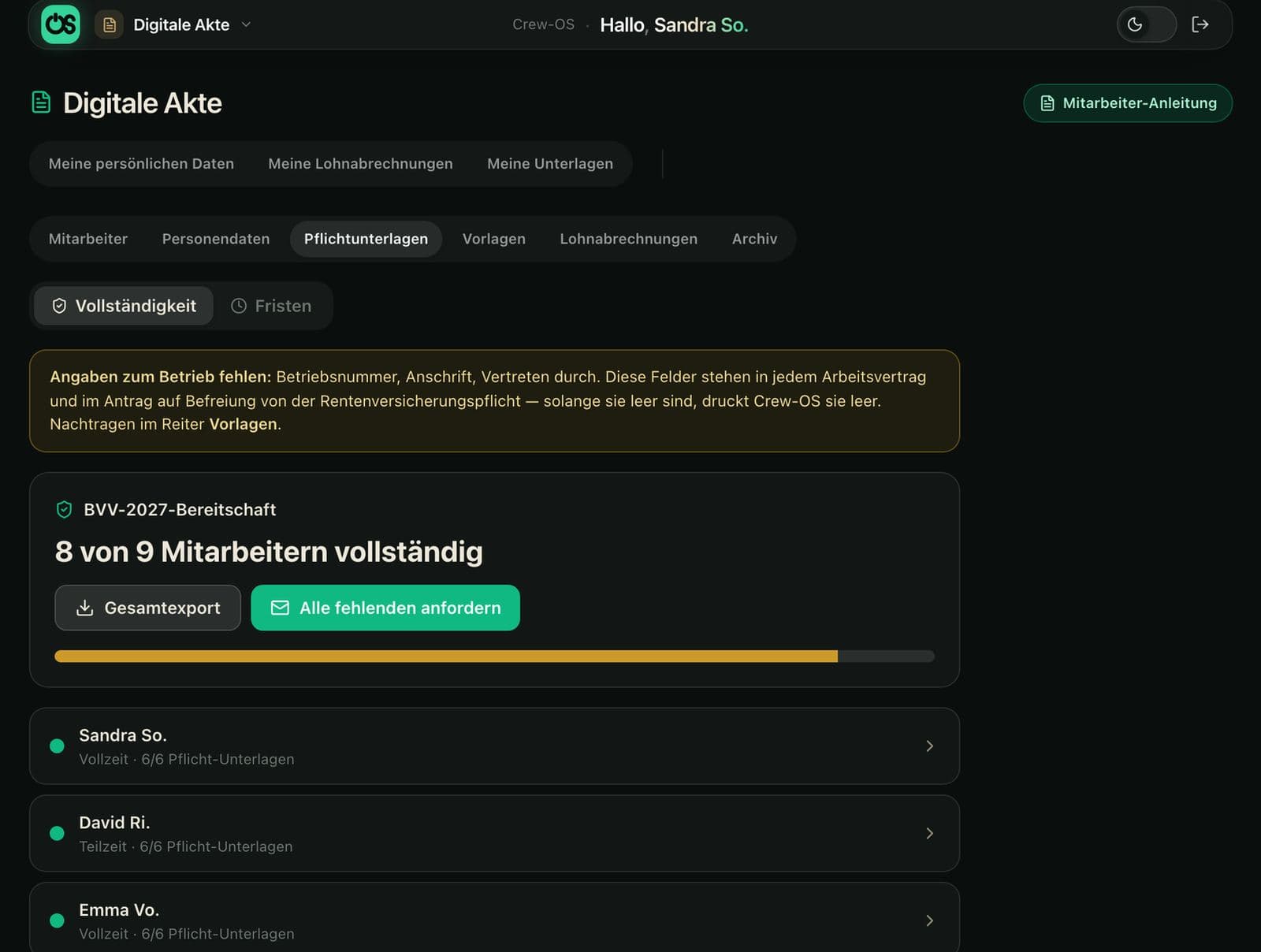Click the green status dot for Sandra So.
Viewport: 1261px width, 952px height.
(57, 746)
